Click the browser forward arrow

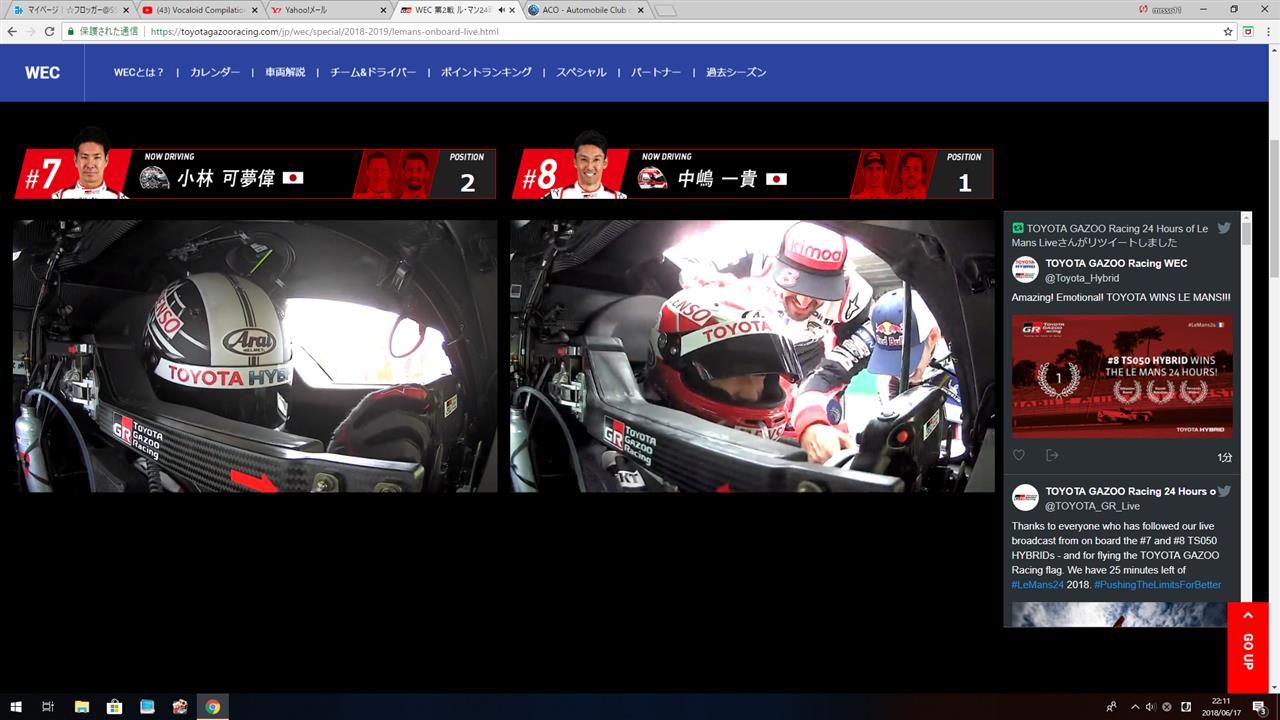[x=31, y=31]
